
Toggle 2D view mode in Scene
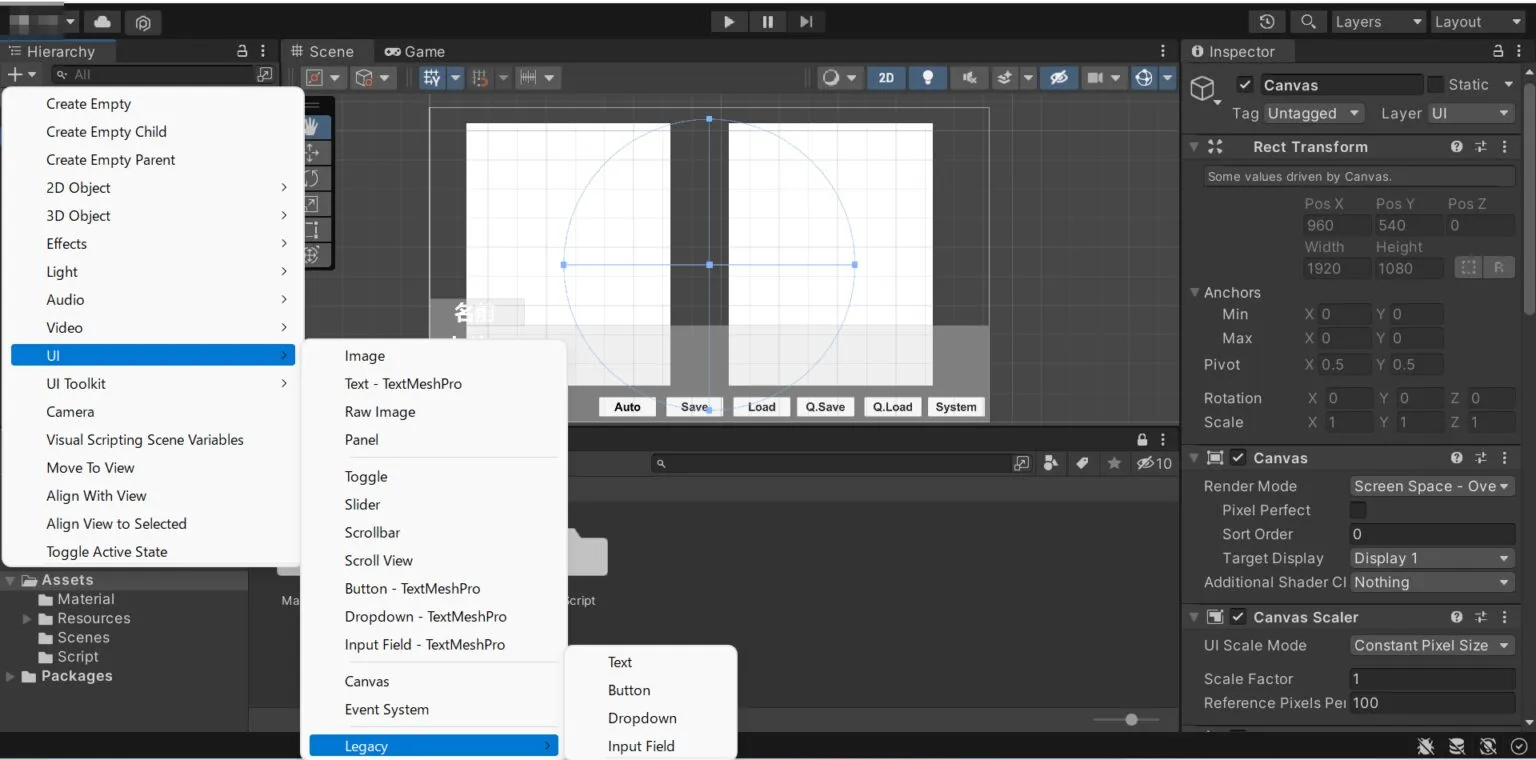point(886,78)
